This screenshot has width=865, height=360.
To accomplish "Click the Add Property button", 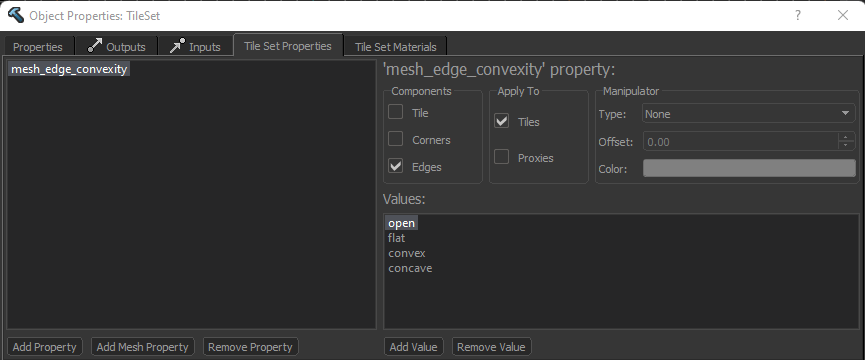I will pyautogui.click(x=45, y=347).
